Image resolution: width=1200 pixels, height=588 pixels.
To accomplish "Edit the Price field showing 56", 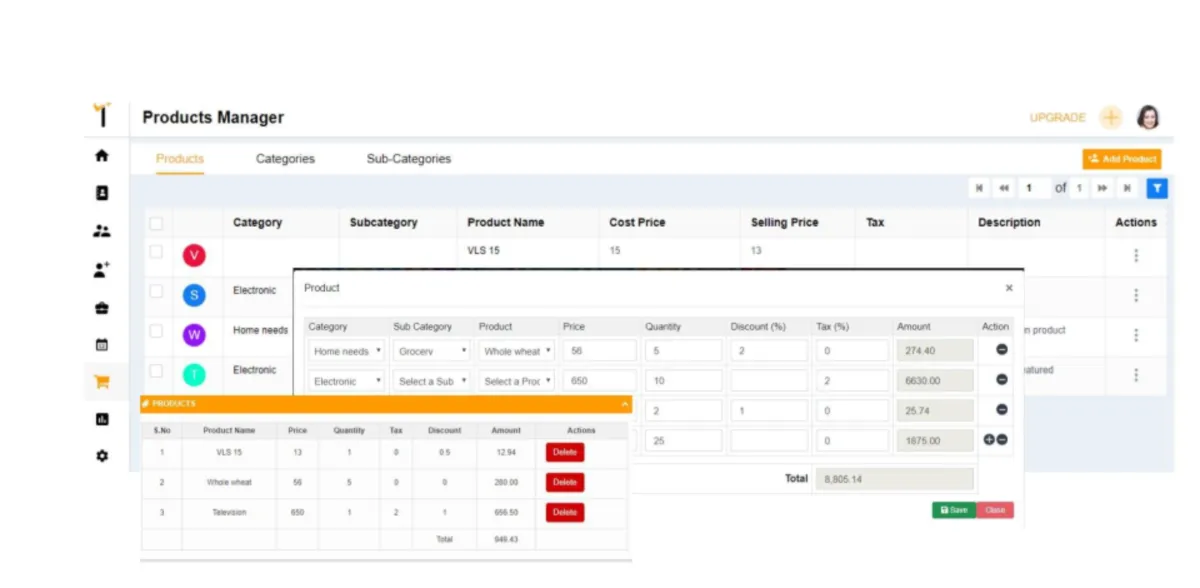I will point(600,351).
